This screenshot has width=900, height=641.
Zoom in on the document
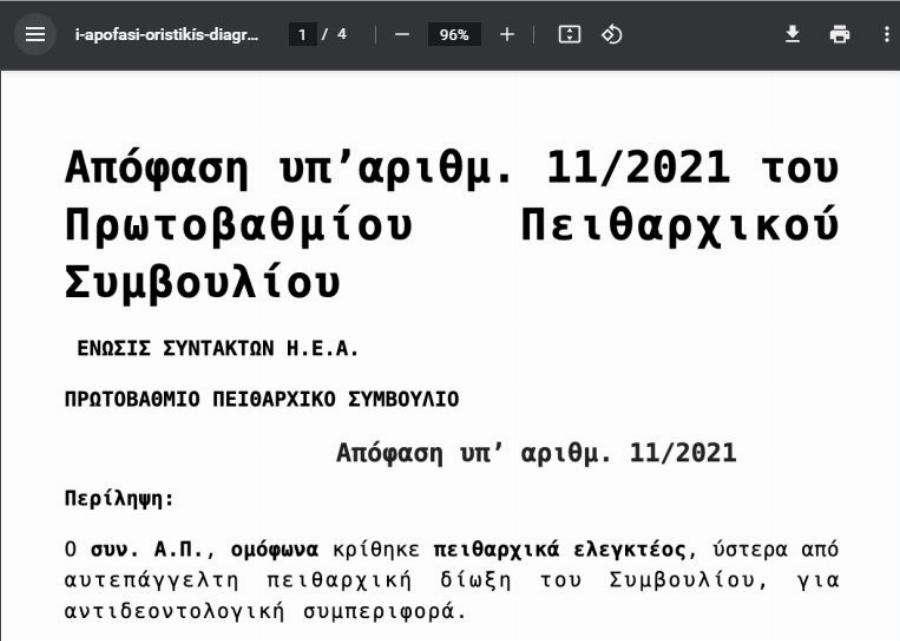[x=507, y=33]
